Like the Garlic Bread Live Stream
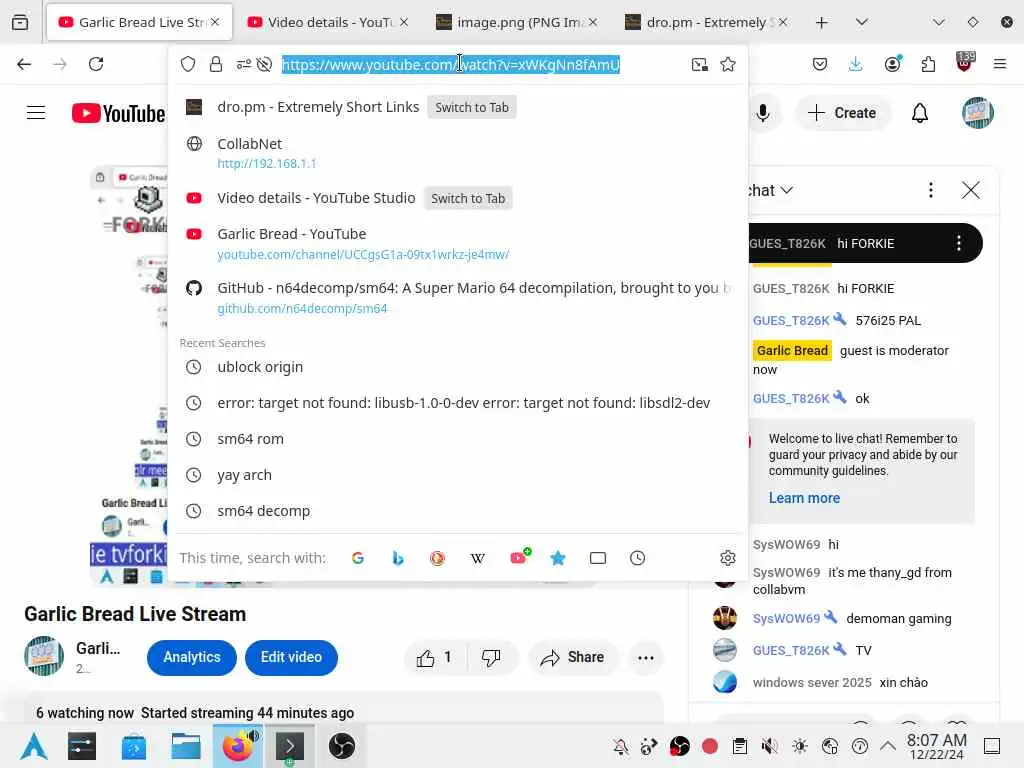 [435, 658]
